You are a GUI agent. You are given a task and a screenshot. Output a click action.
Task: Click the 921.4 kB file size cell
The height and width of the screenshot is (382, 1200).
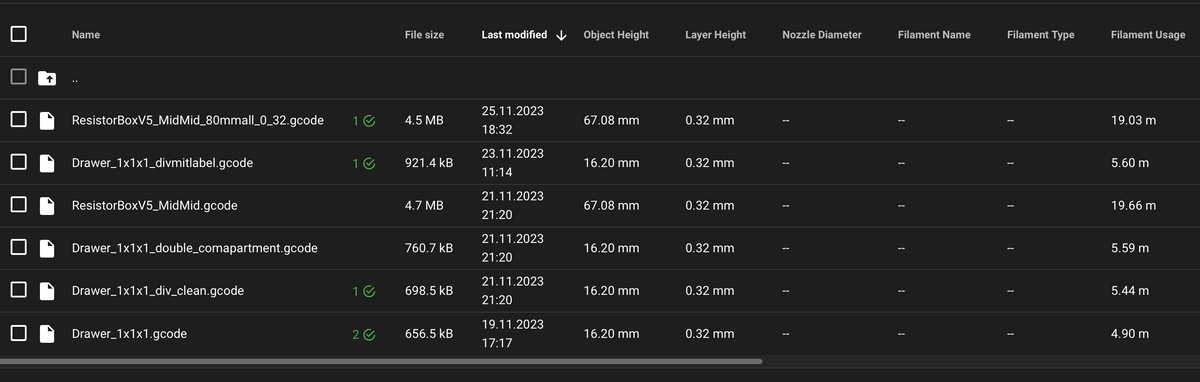(x=428, y=162)
